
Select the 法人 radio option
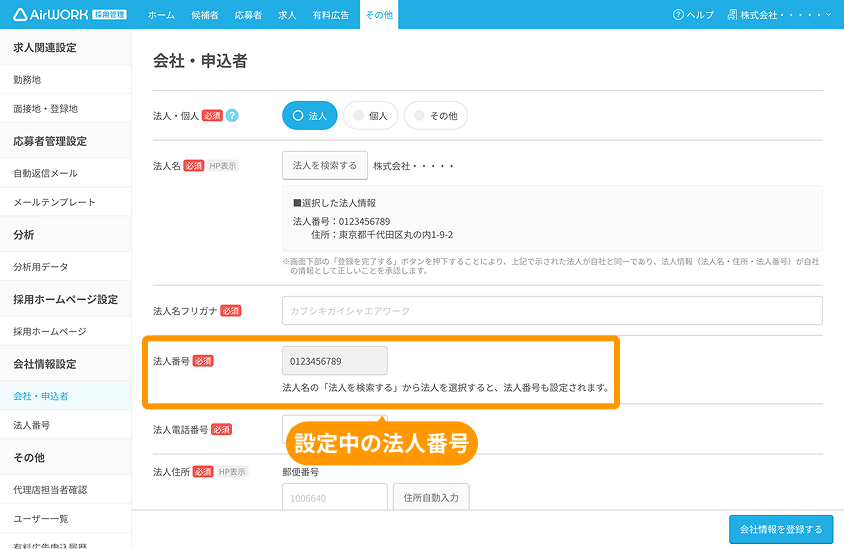(x=310, y=116)
